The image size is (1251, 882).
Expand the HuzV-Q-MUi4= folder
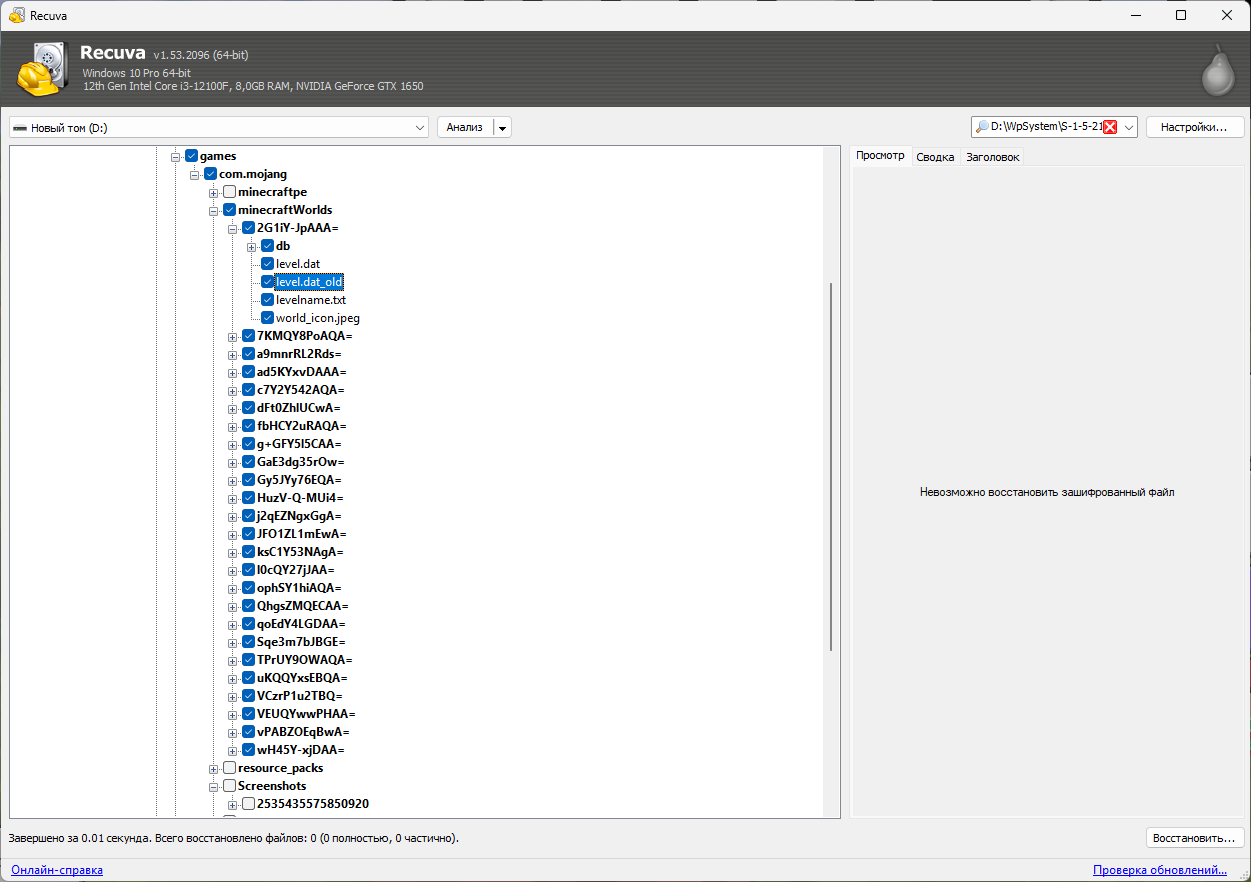(233, 498)
